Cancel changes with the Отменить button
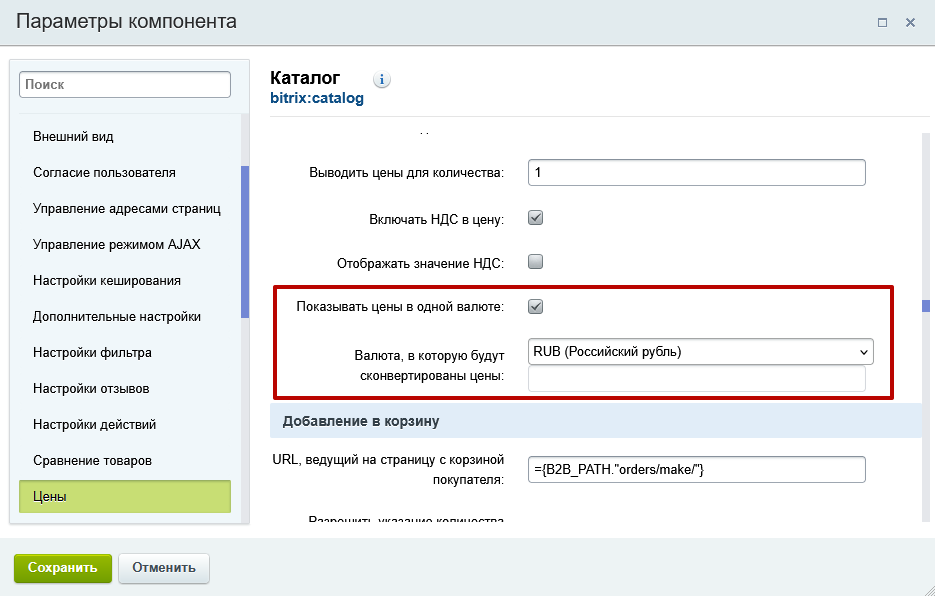 tap(163, 567)
